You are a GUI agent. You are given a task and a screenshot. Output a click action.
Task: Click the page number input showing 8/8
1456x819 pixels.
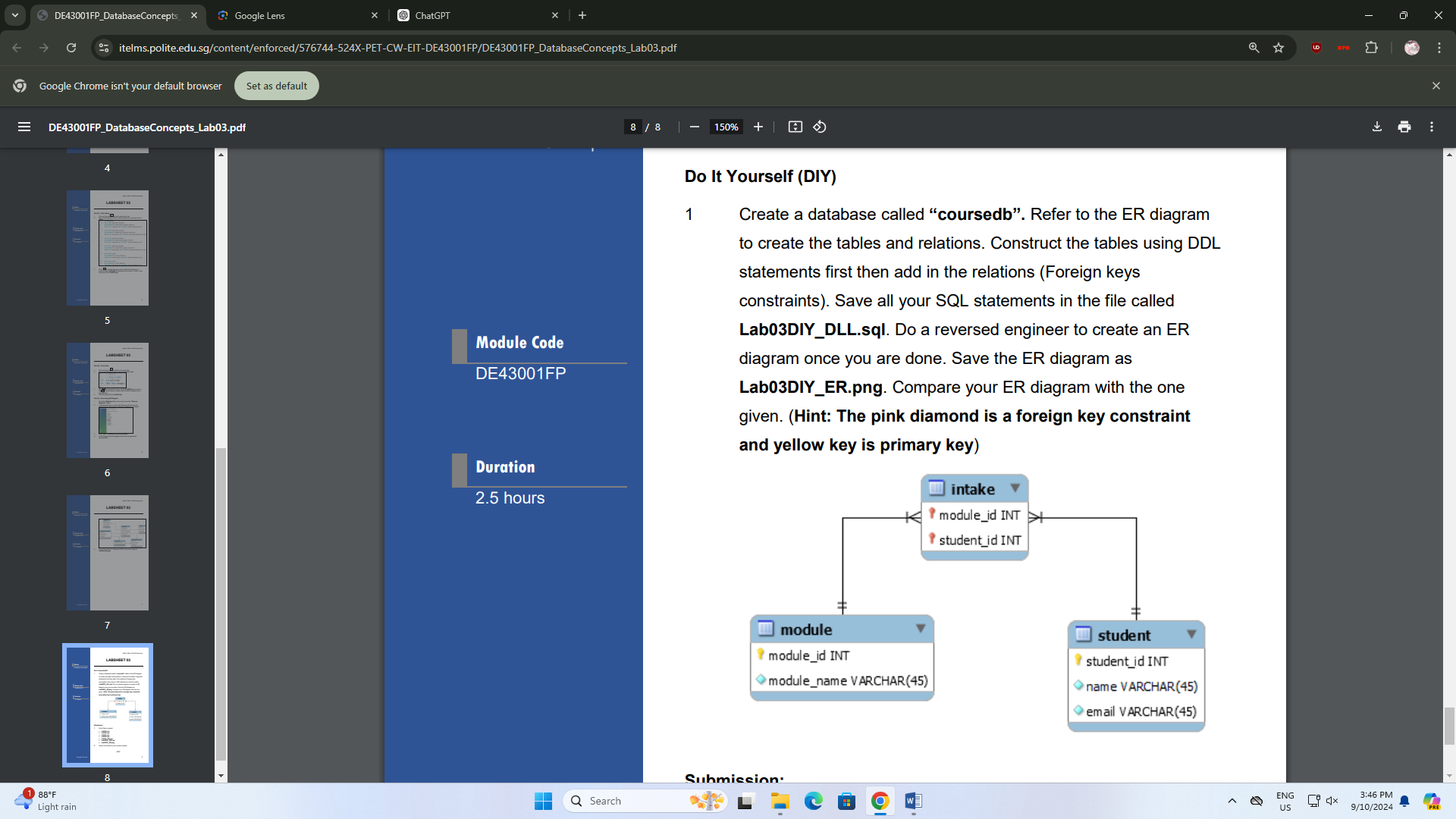coord(633,126)
